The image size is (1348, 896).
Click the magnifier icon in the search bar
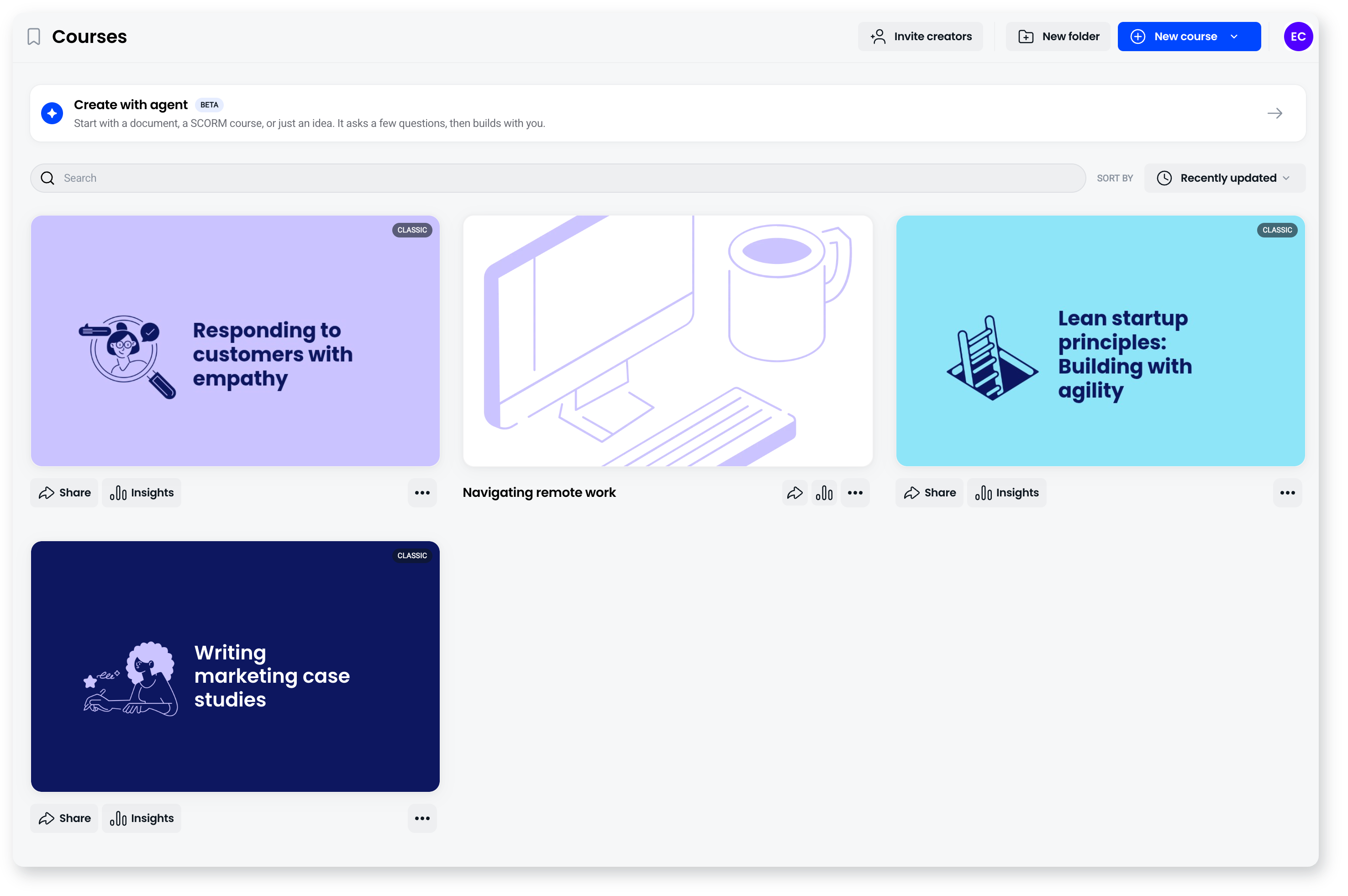point(47,178)
